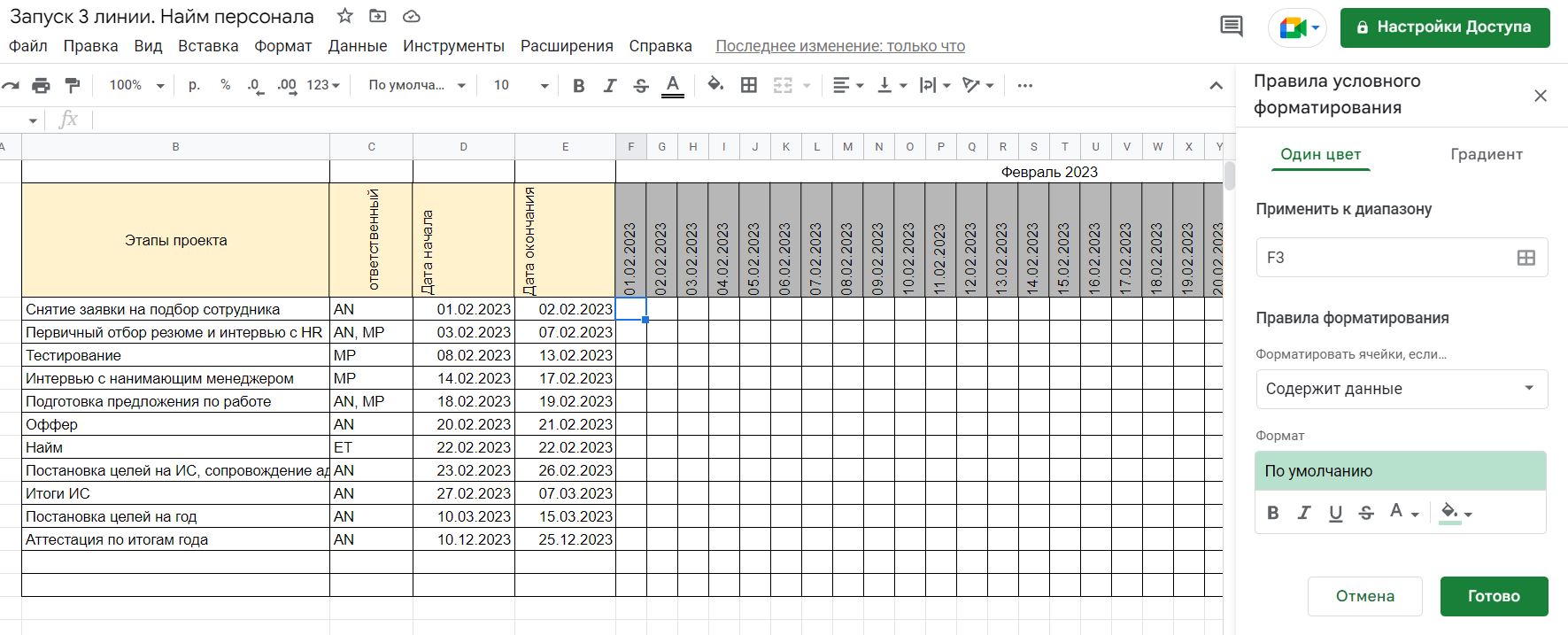Close the conditional formatting panel
The height and width of the screenshot is (635, 1568).
click(1541, 96)
